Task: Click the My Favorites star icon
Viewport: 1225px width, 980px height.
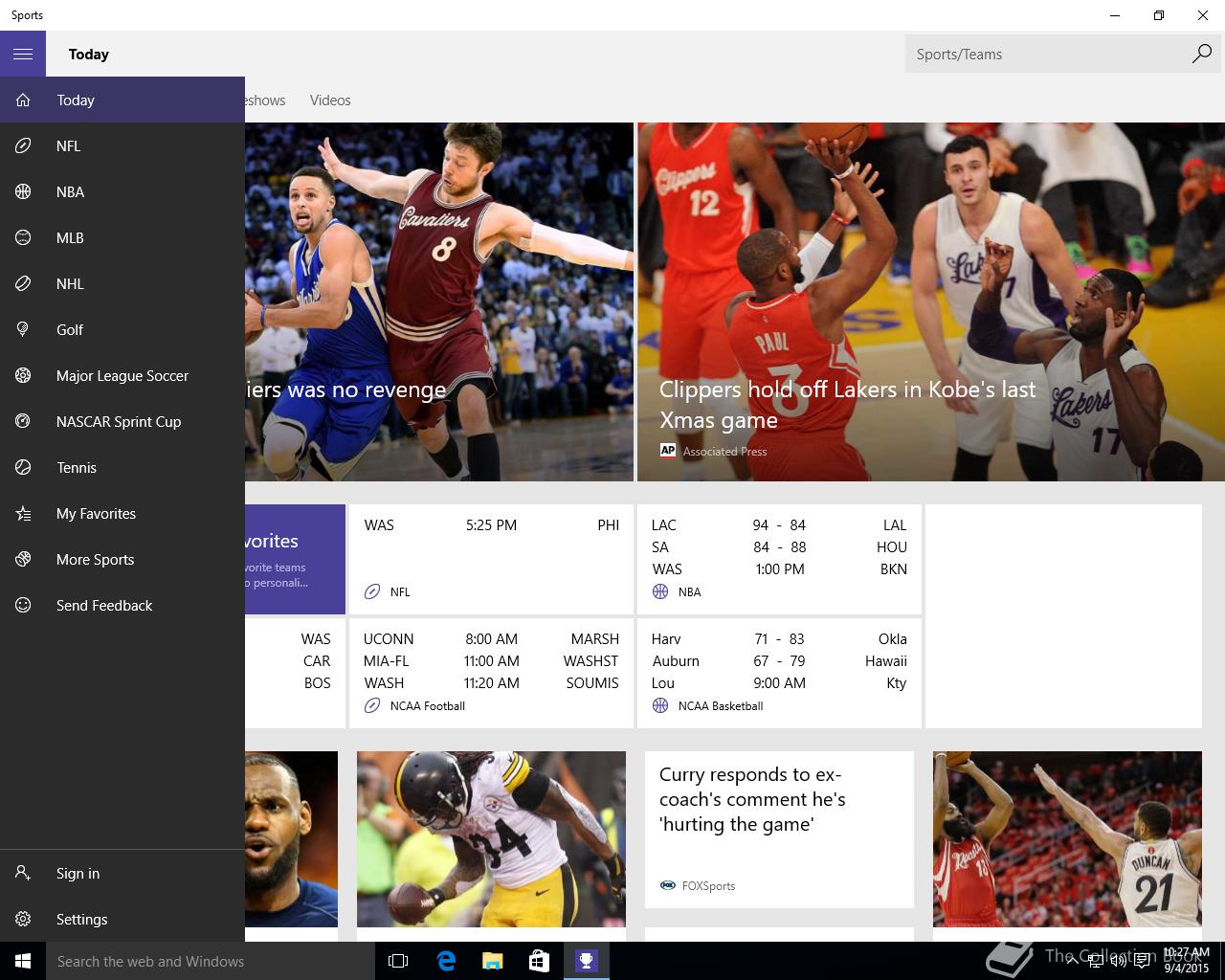Action: [23, 514]
